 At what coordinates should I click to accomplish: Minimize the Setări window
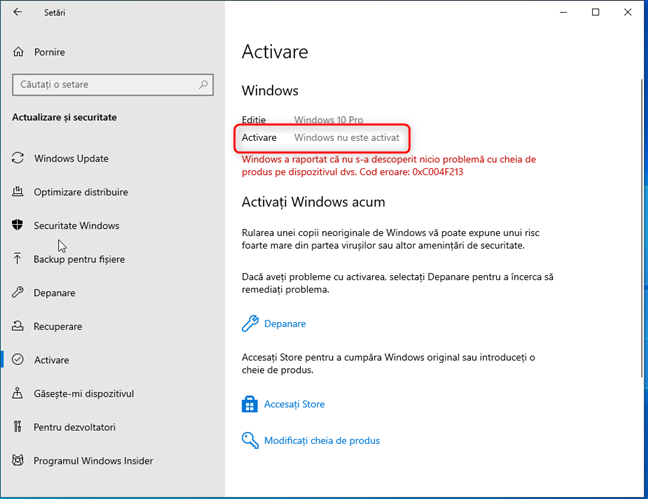[563, 12]
